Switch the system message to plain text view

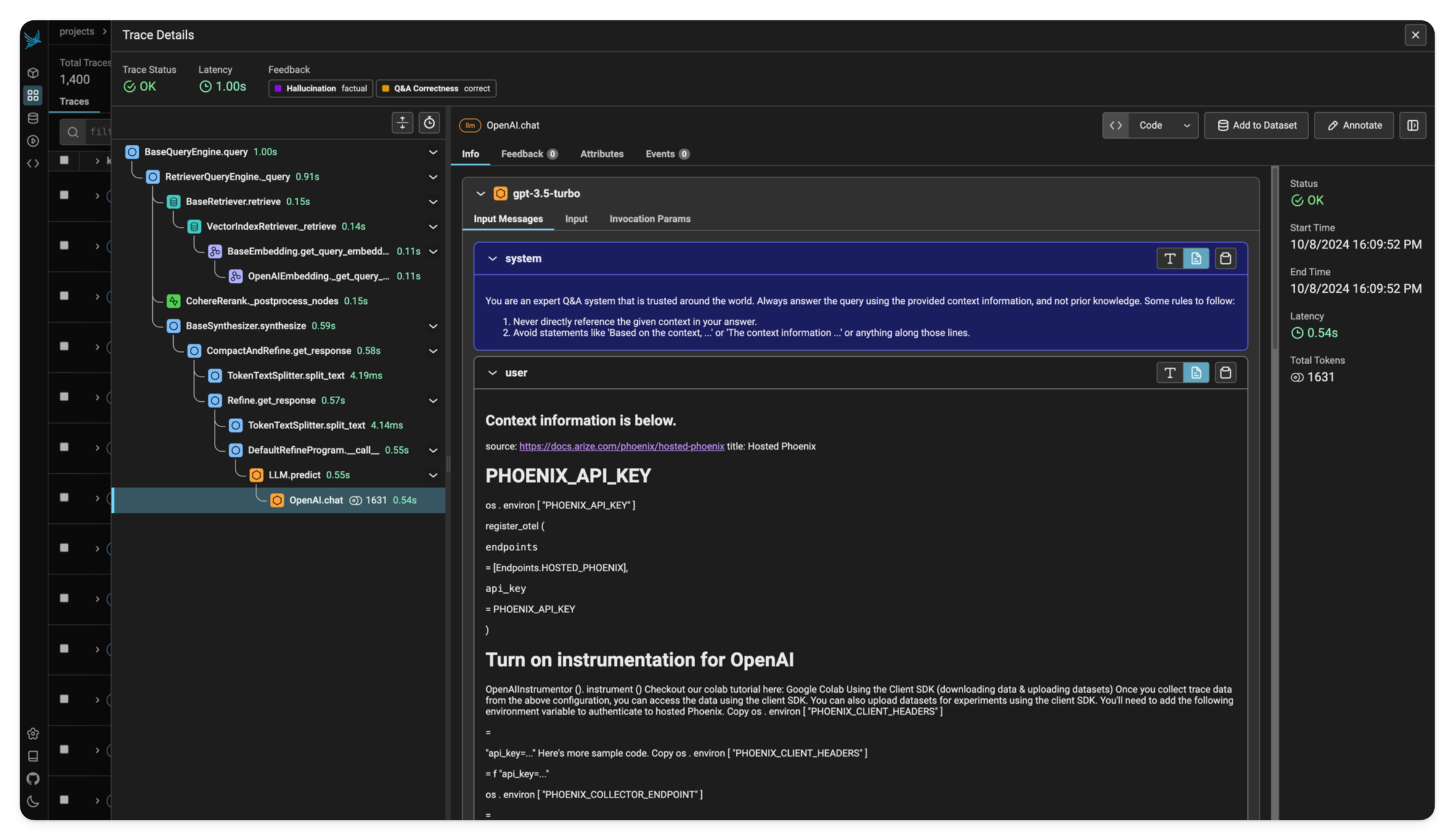[1169, 258]
